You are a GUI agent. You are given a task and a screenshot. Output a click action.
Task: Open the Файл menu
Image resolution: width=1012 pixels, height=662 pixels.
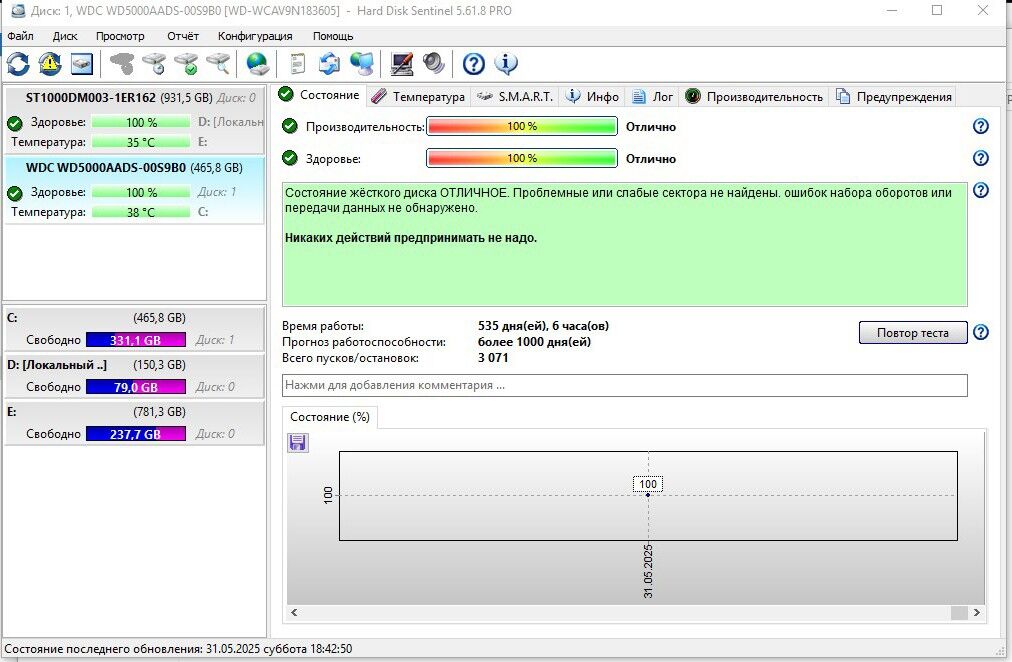20,36
